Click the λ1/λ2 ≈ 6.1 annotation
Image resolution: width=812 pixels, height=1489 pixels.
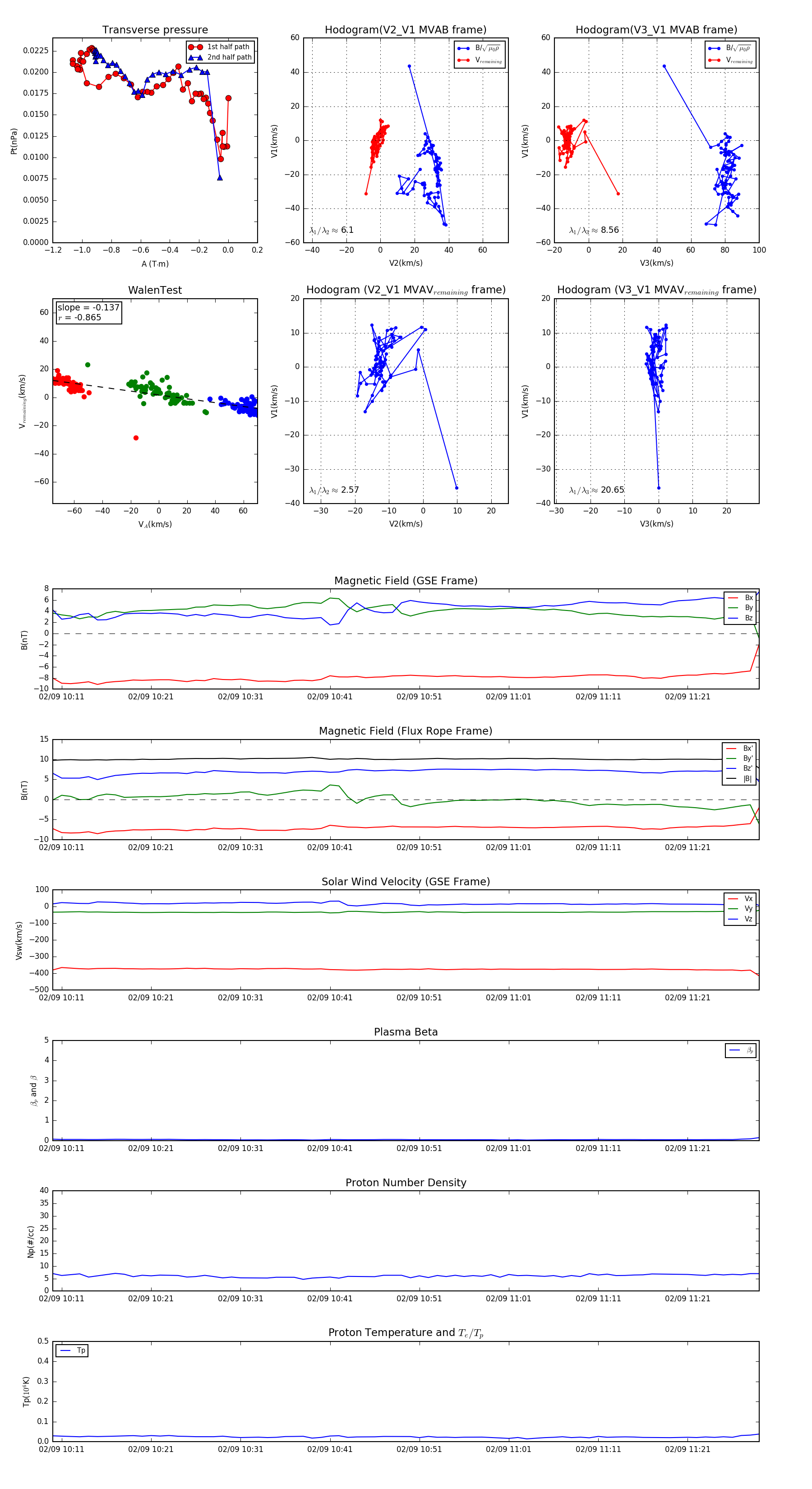(x=331, y=230)
